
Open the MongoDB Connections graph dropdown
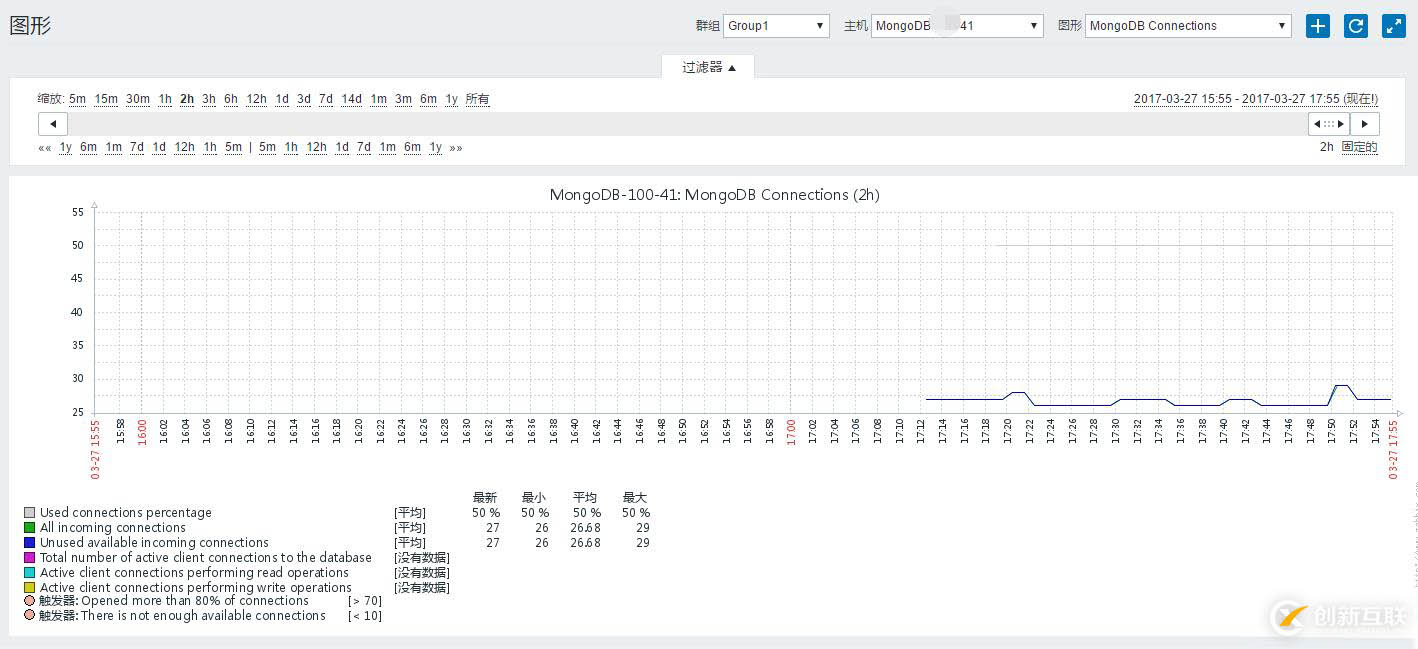click(1187, 26)
